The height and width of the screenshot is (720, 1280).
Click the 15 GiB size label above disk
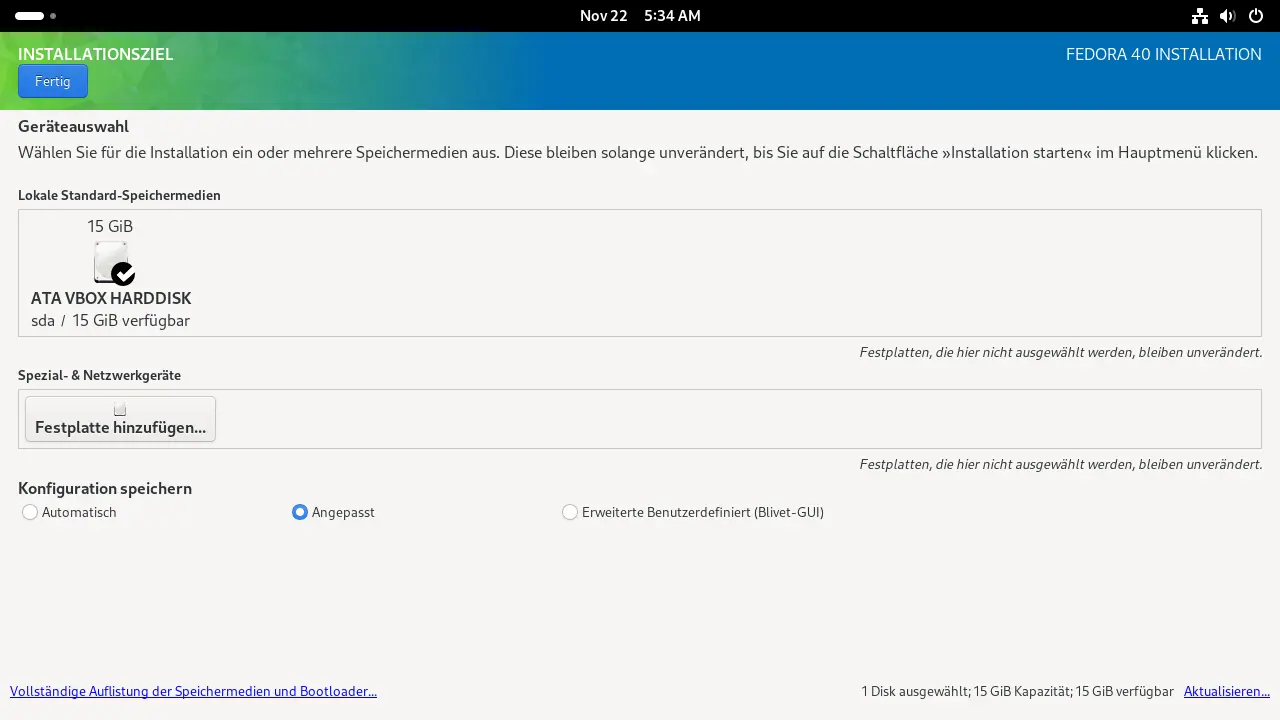coord(110,226)
